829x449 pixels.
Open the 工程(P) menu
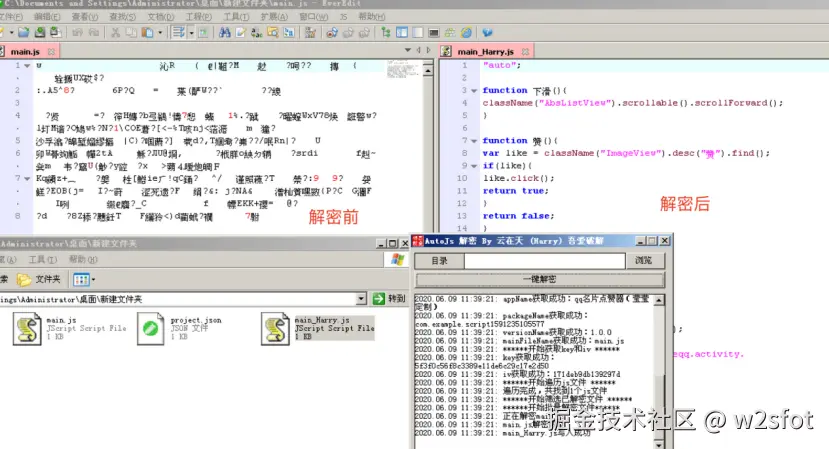pyautogui.click(x=198, y=17)
